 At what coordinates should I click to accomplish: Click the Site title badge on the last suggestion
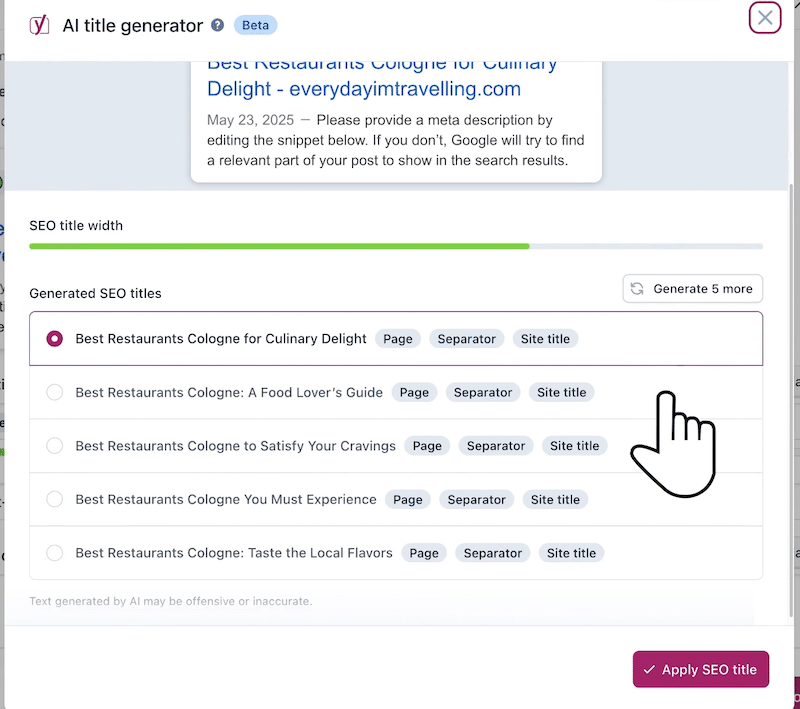[x=571, y=552]
